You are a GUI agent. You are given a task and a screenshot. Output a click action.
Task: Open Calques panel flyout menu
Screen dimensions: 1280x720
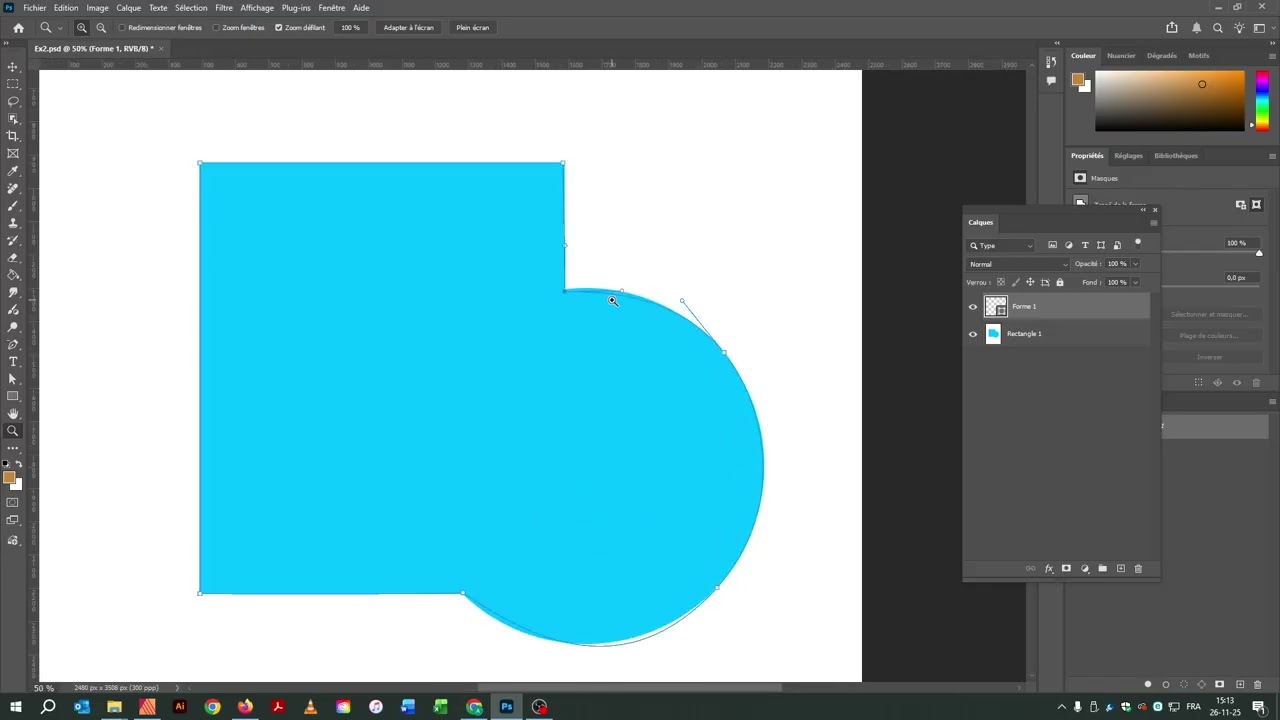tap(1153, 223)
